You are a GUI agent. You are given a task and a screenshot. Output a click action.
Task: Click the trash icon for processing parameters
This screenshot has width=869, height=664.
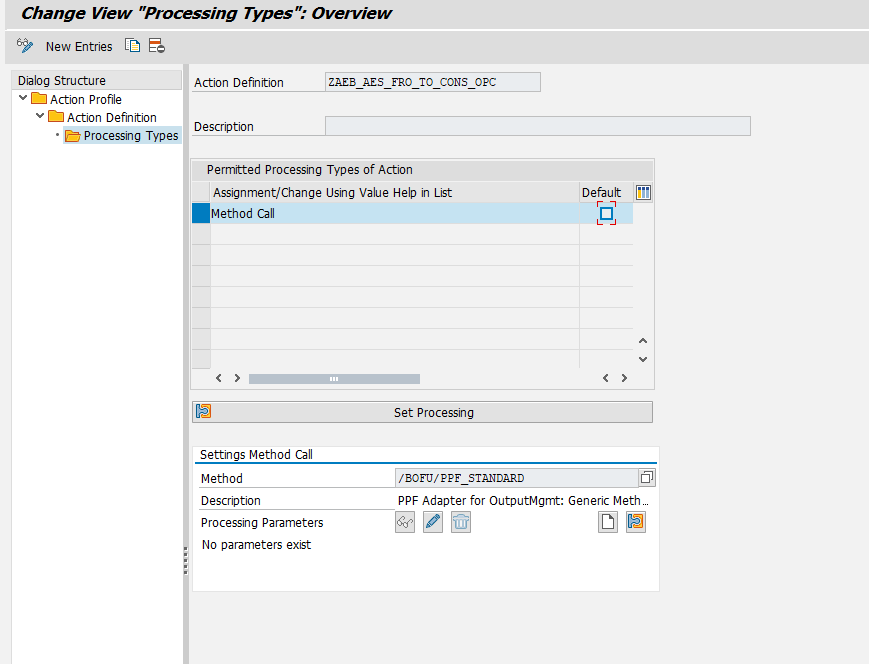[461, 522]
